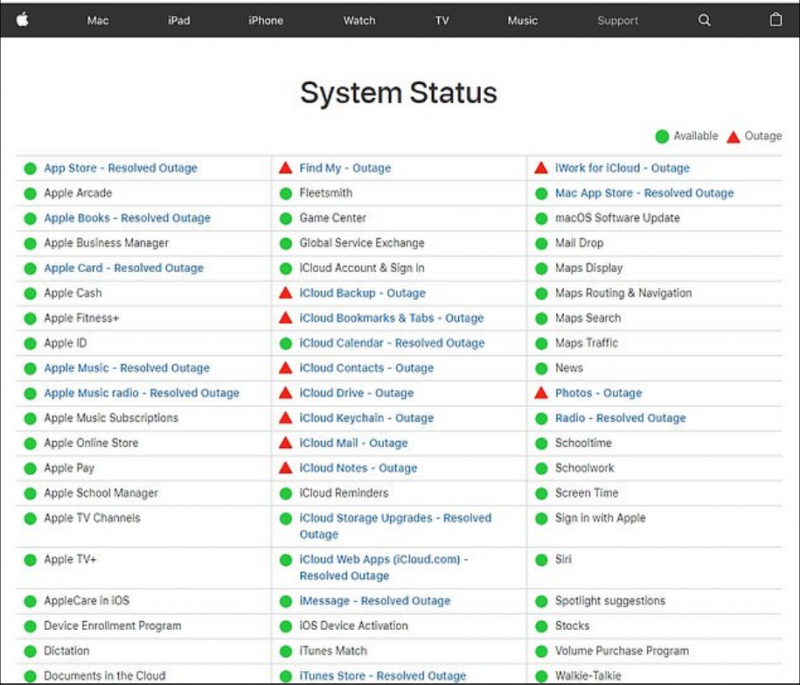
Task: Open the TV menu
Action: click(x=442, y=20)
